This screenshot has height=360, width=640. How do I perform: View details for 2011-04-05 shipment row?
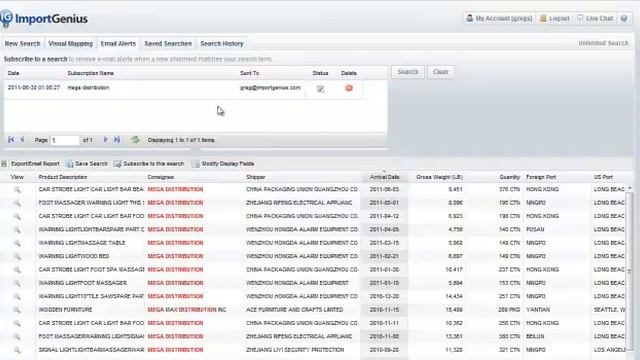[x=17, y=230]
